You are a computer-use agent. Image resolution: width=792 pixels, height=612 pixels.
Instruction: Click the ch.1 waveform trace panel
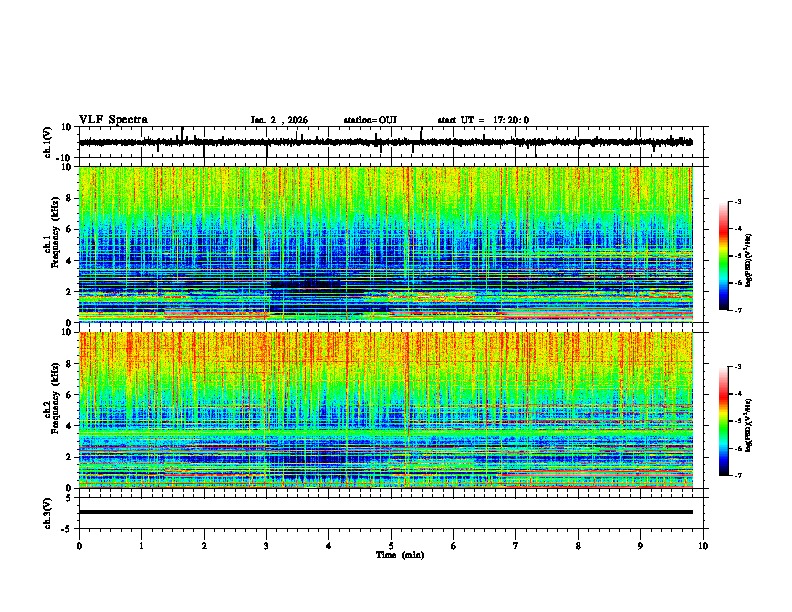[391, 142]
